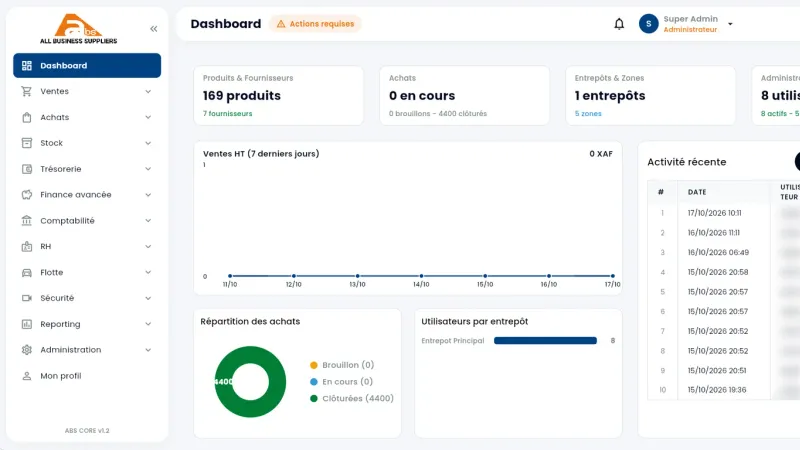Screen dimensions: 800x450
Task: Expand the Comptabilité submenu chevron
Action: (x=148, y=220)
